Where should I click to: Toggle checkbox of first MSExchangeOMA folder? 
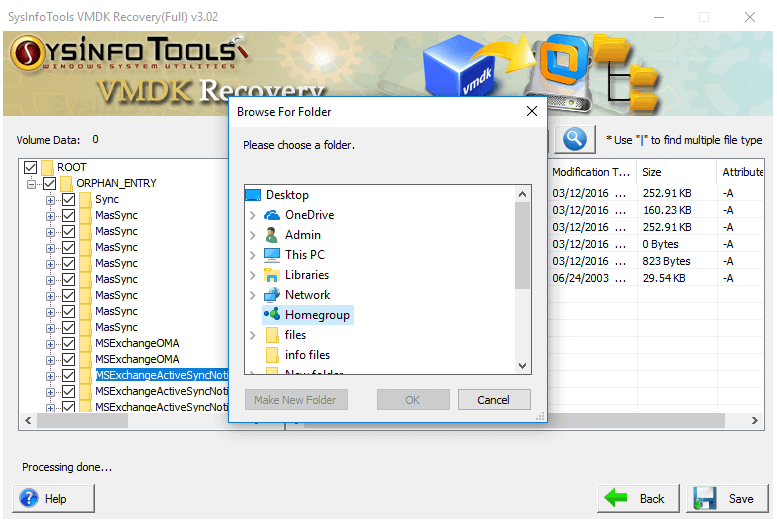(68, 343)
